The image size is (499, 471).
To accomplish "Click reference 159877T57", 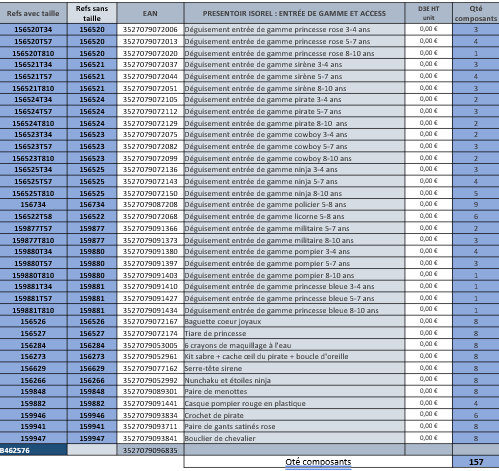I will (x=33, y=228).
